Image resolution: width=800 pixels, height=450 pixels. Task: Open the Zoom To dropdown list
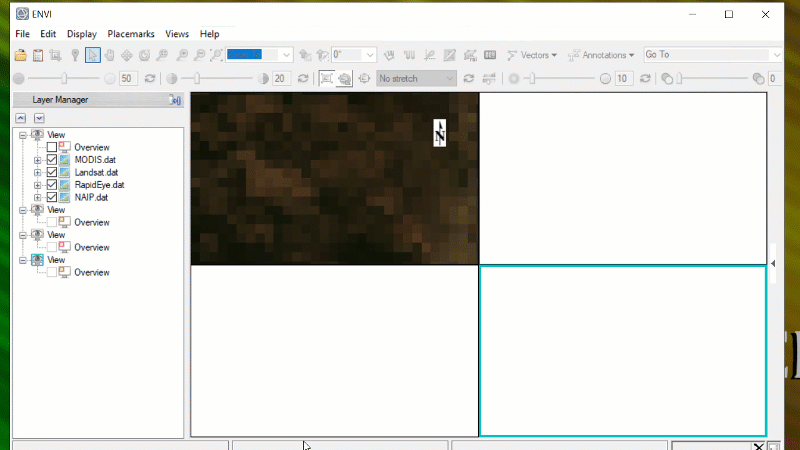click(286, 55)
